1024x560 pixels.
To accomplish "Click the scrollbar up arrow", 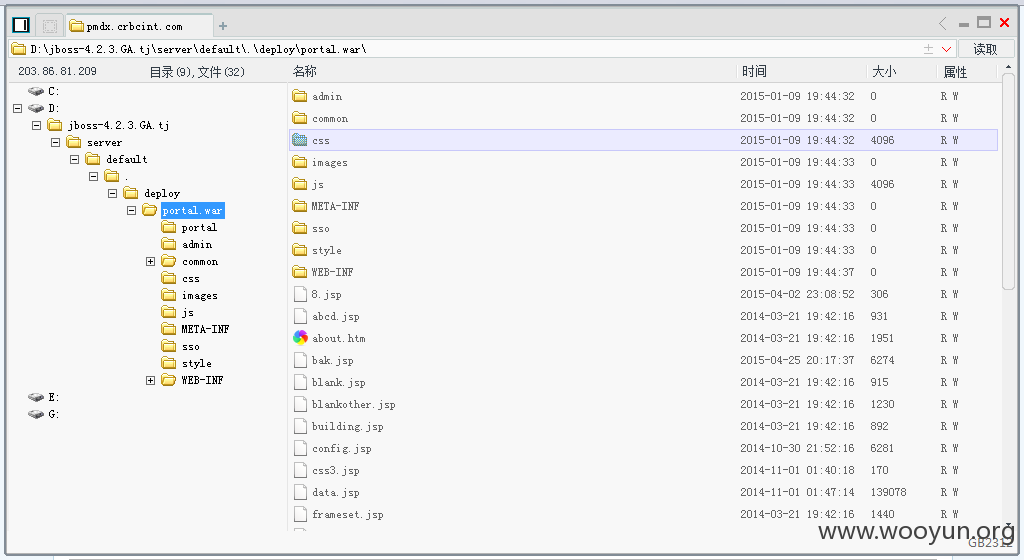I will (1008, 67).
